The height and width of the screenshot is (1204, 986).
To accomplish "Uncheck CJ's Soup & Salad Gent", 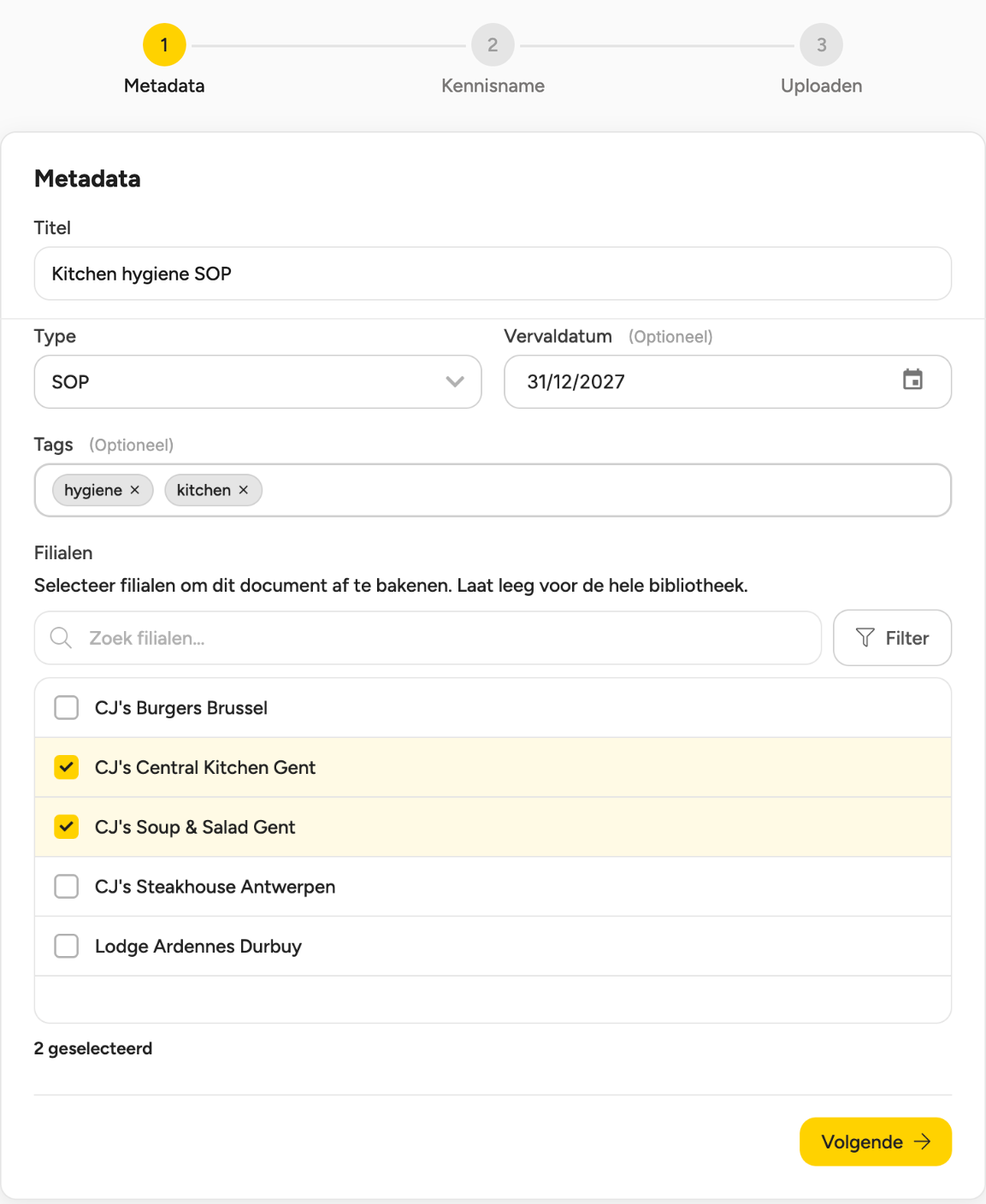I will [x=66, y=827].
